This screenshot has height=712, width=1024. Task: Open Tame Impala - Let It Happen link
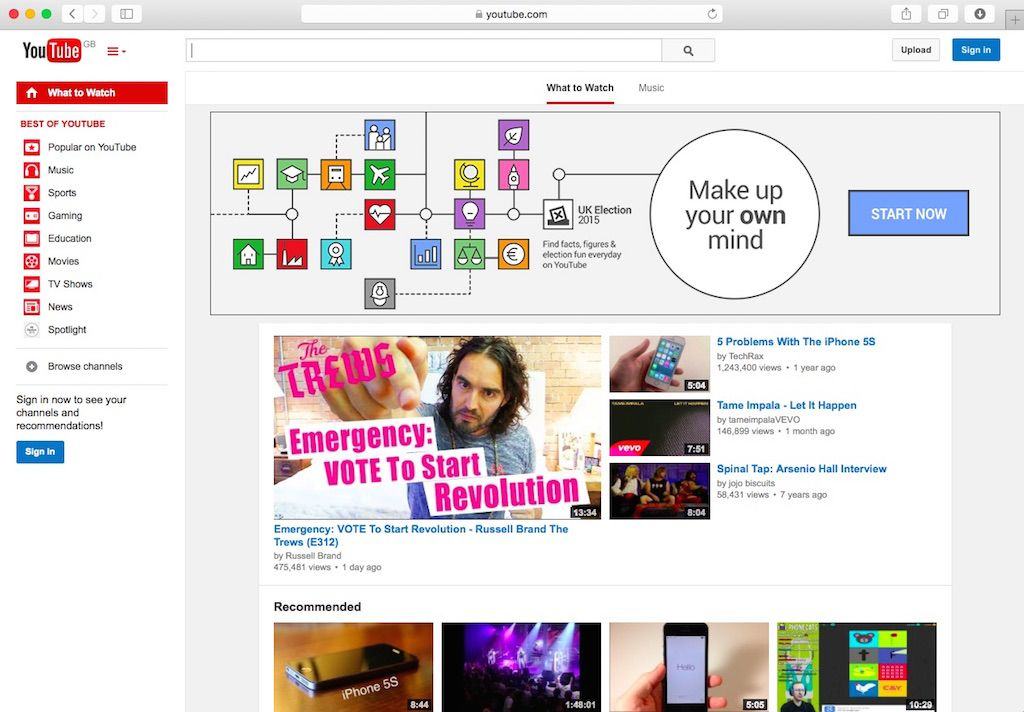pyautogui.click(x=786, y=405)
